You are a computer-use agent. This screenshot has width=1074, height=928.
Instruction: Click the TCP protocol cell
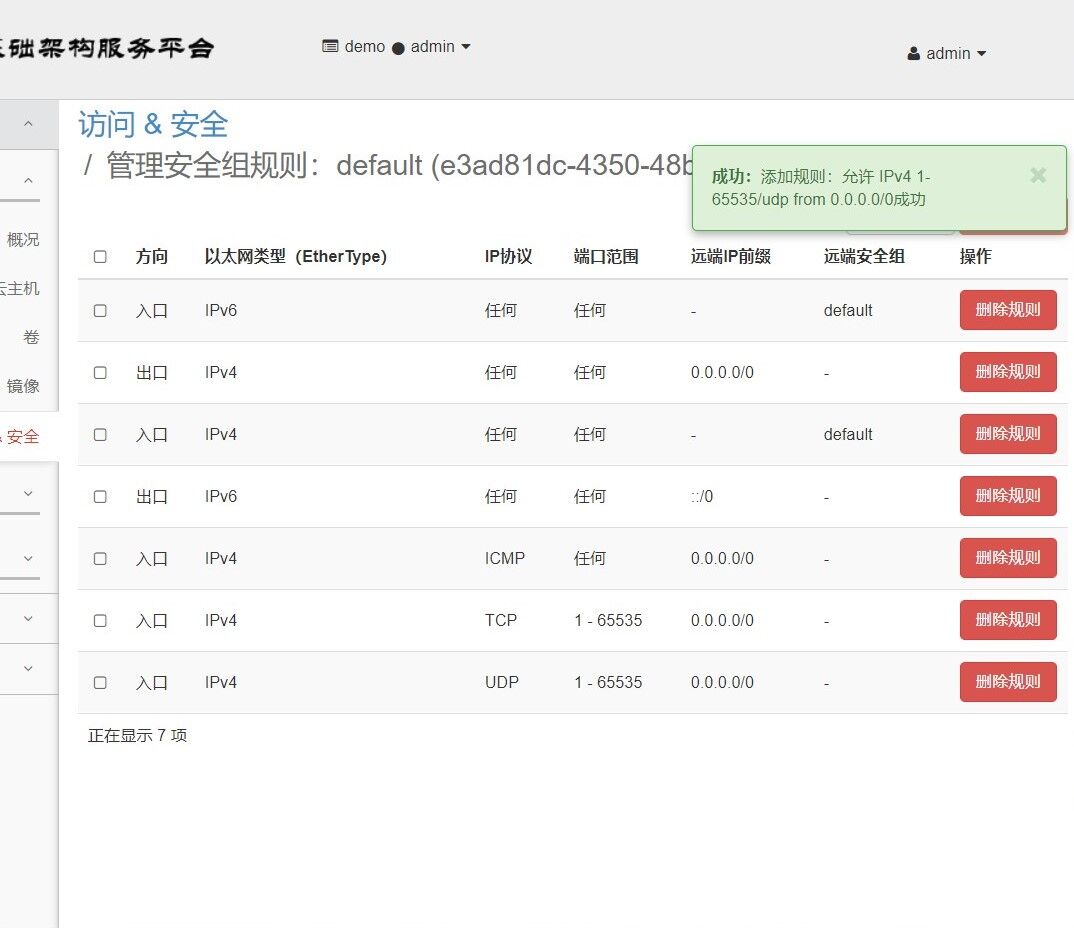(501, 620)
